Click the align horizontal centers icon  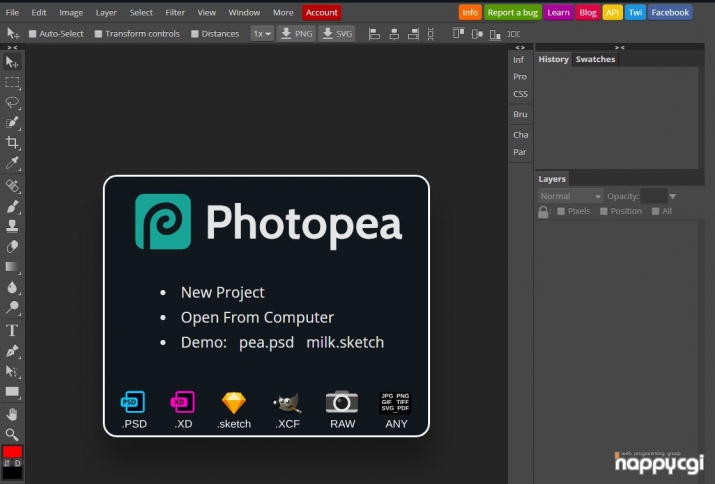tap(394, 34)
